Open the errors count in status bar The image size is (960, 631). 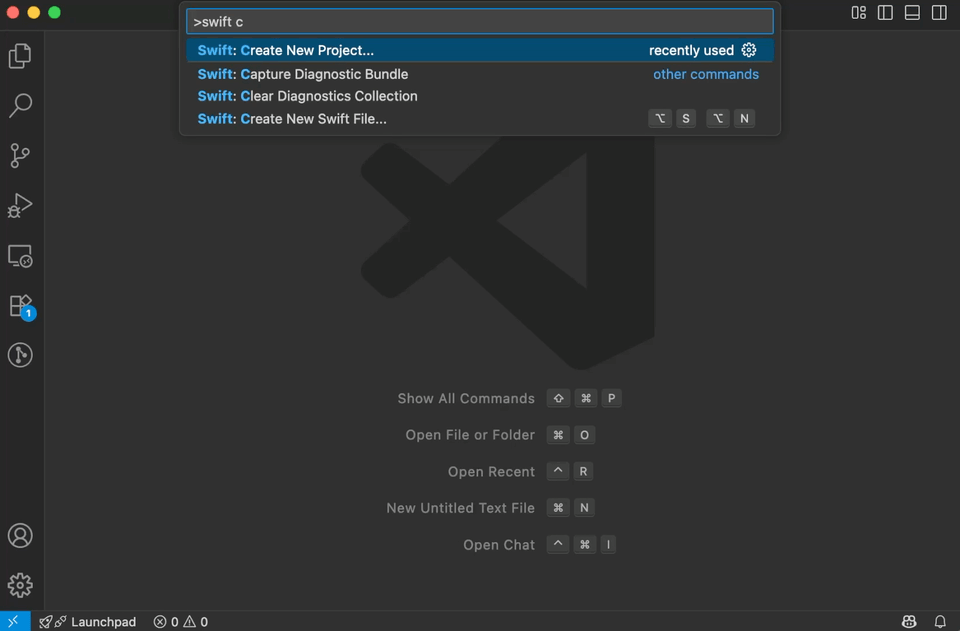coord(166,621)
